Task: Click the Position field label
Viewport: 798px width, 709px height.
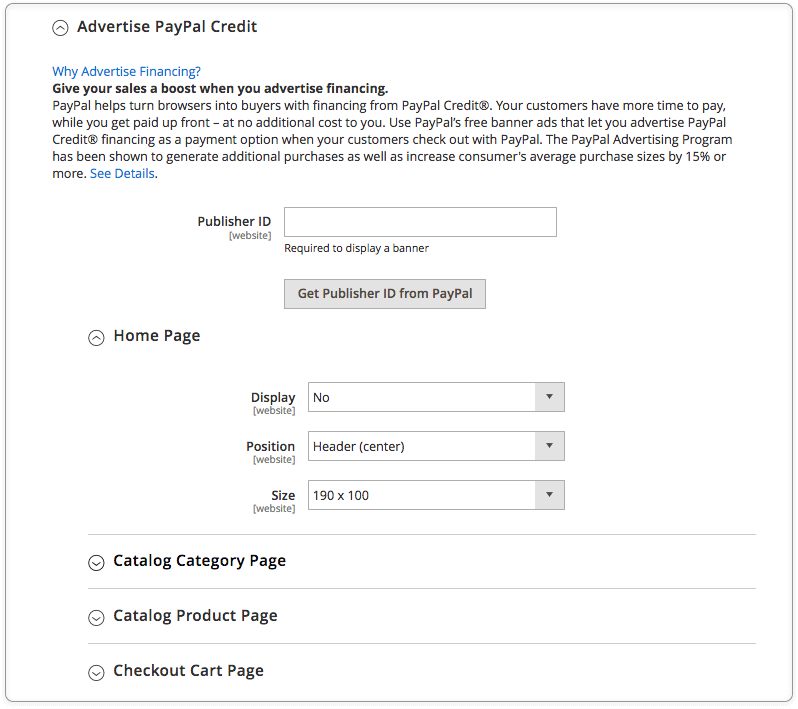Action: coord(270,446)
